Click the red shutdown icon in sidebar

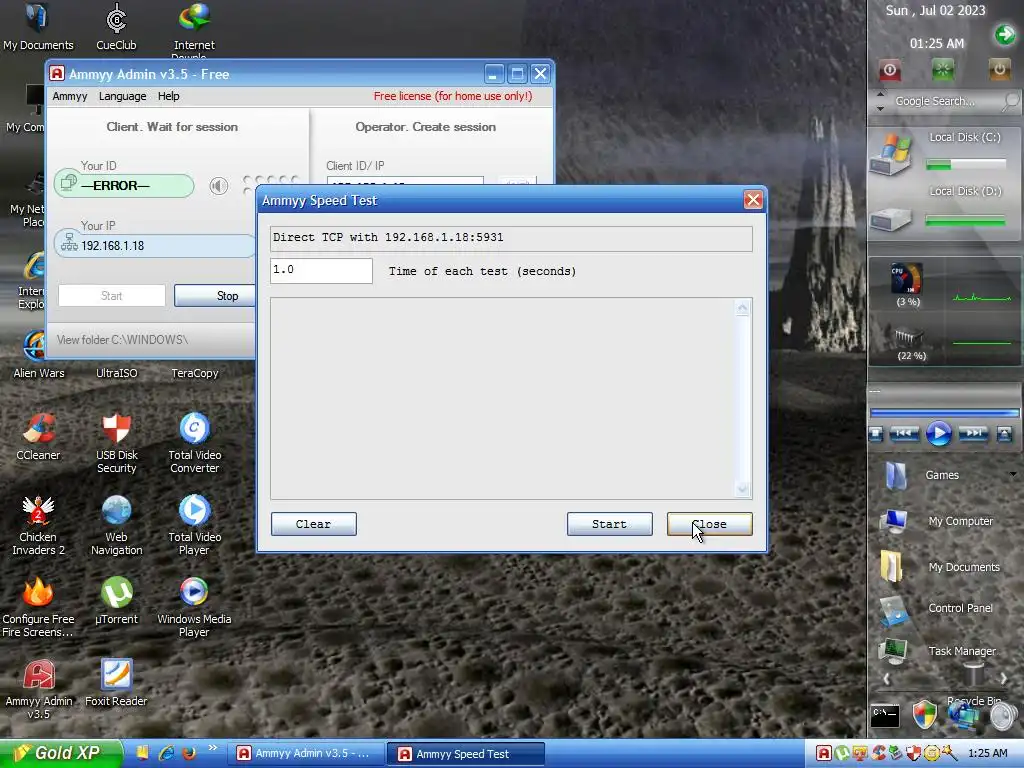889,70
